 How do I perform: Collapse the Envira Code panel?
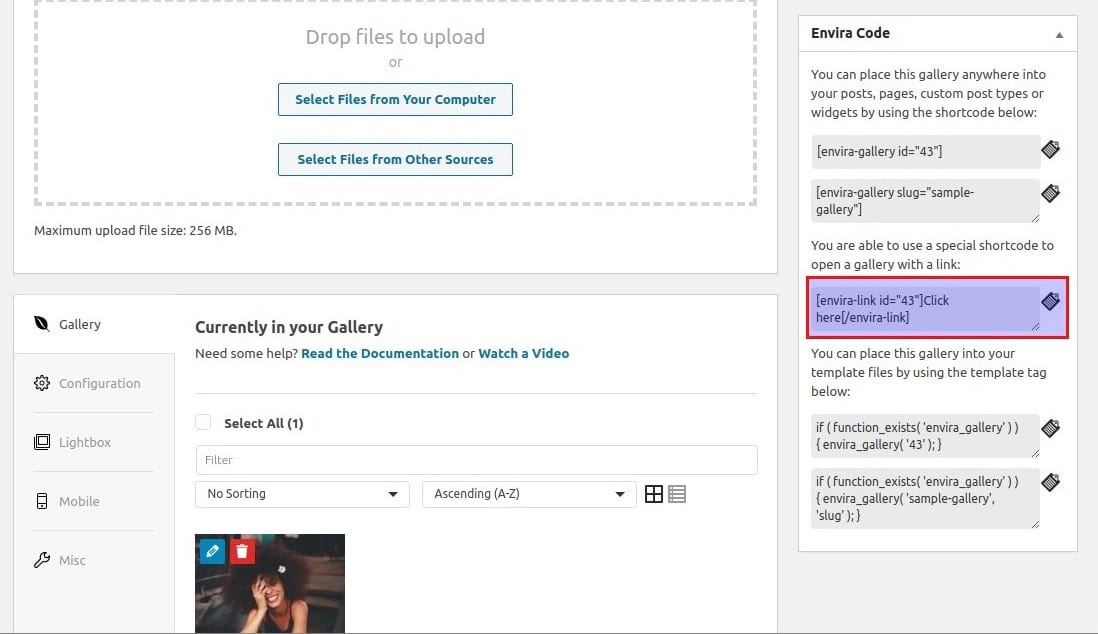point(1059,34)
